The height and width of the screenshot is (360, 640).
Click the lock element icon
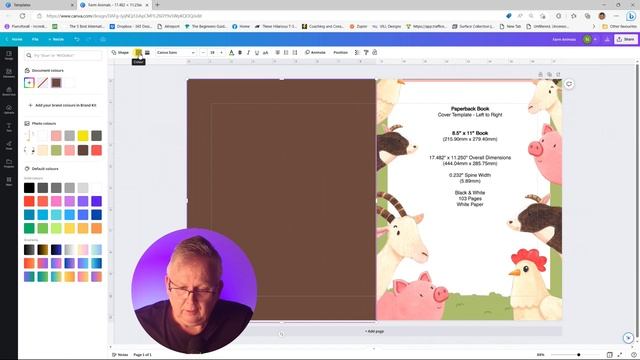click(x=375, y=52)
